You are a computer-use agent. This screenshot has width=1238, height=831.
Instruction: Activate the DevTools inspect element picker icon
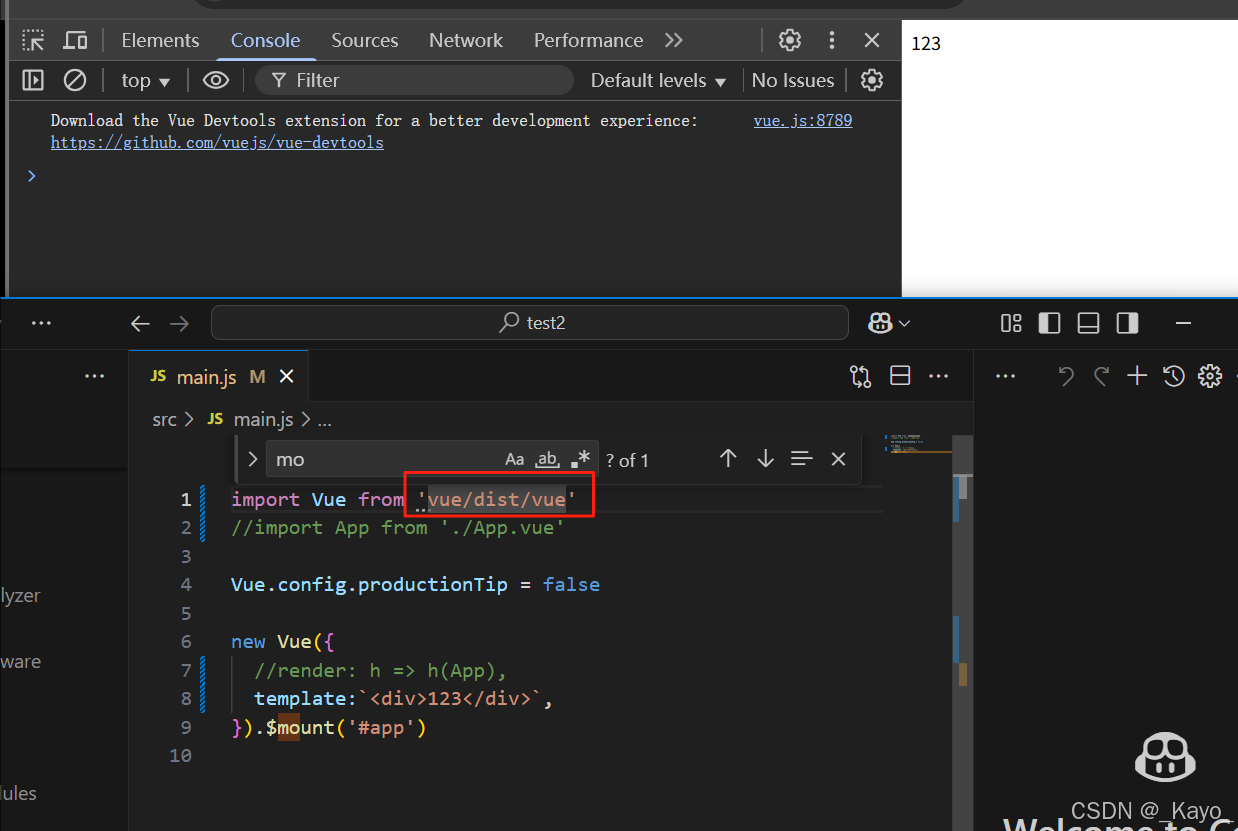pyautogui.click(x=34, y=40)
